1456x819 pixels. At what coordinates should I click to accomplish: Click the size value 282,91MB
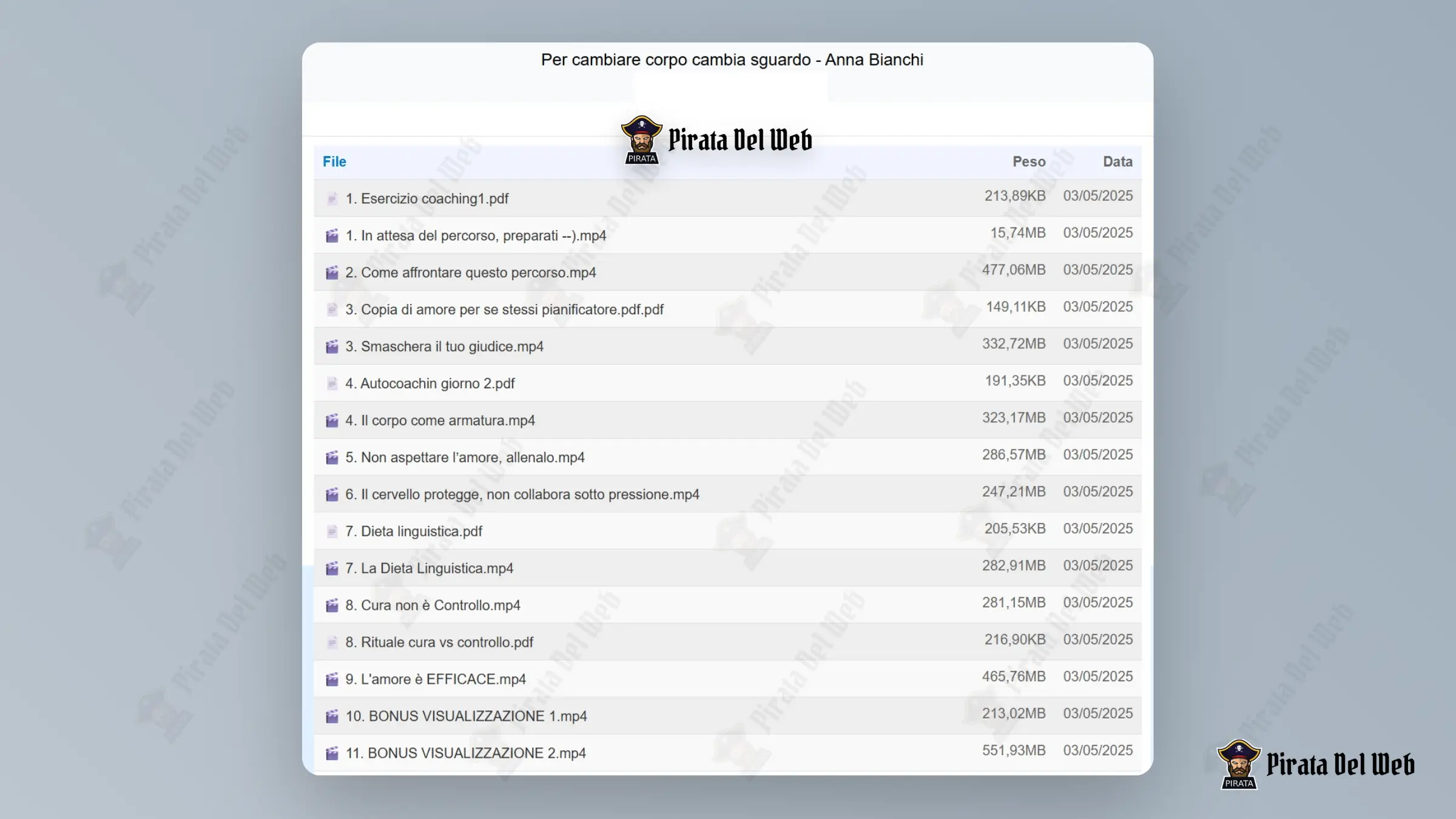tap(1014, 566)
